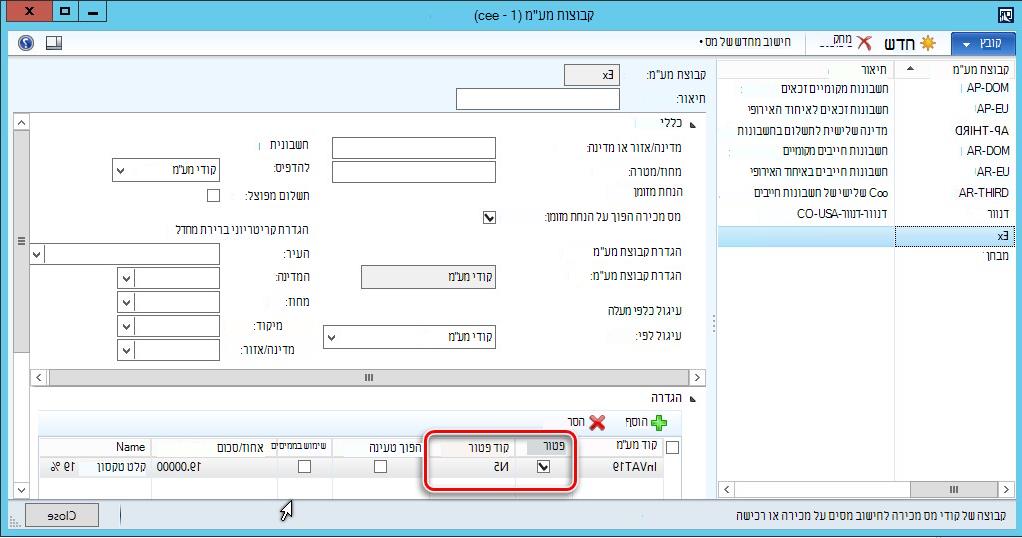Open the המדינה state dropdown
Viewport: 1022px width, 538px height.
click(x=126, y=278)
